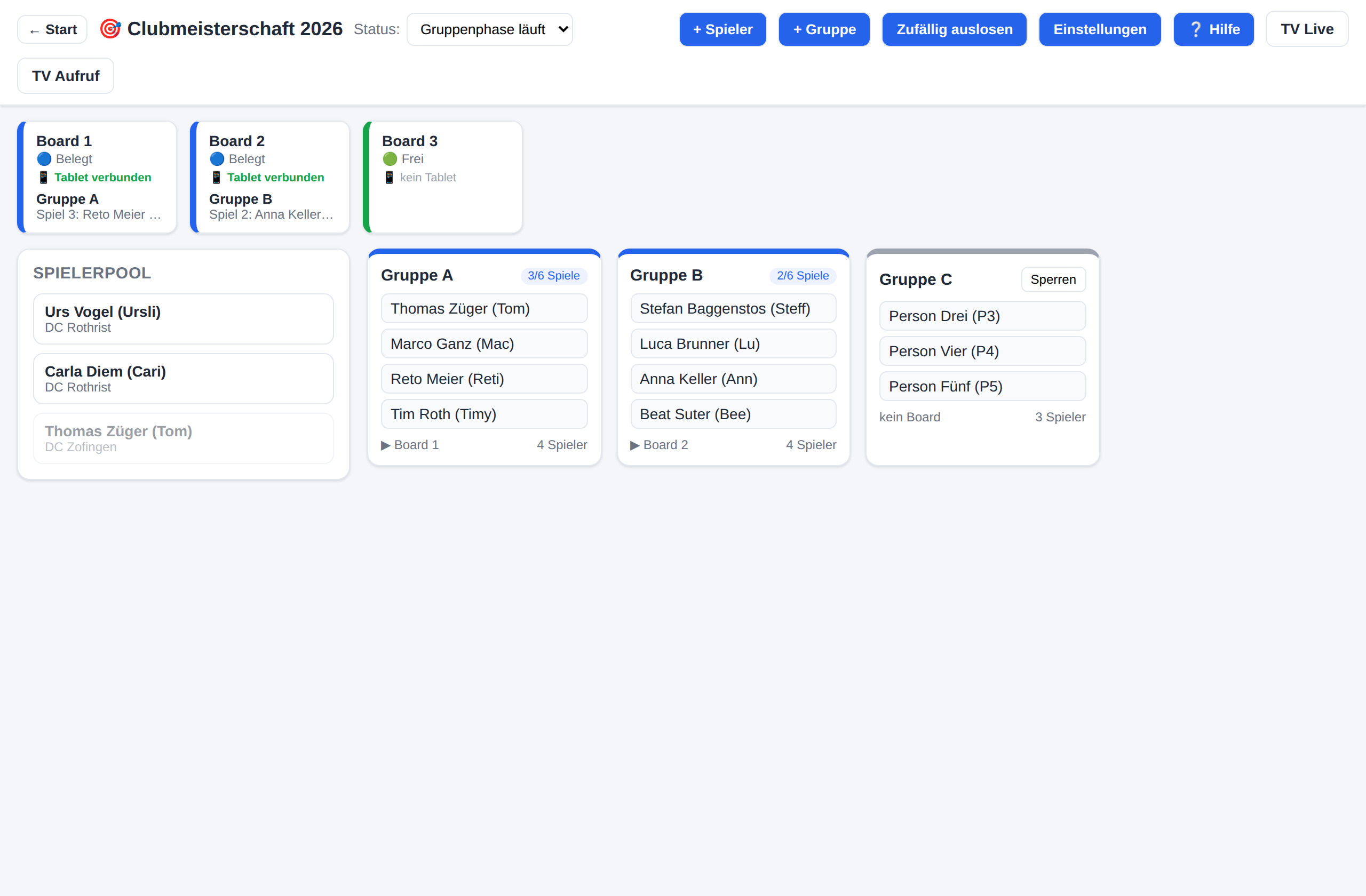Screen dimensions: 1366x896
Task: Open the TV Live view
Action: (x=1307, y=29)
